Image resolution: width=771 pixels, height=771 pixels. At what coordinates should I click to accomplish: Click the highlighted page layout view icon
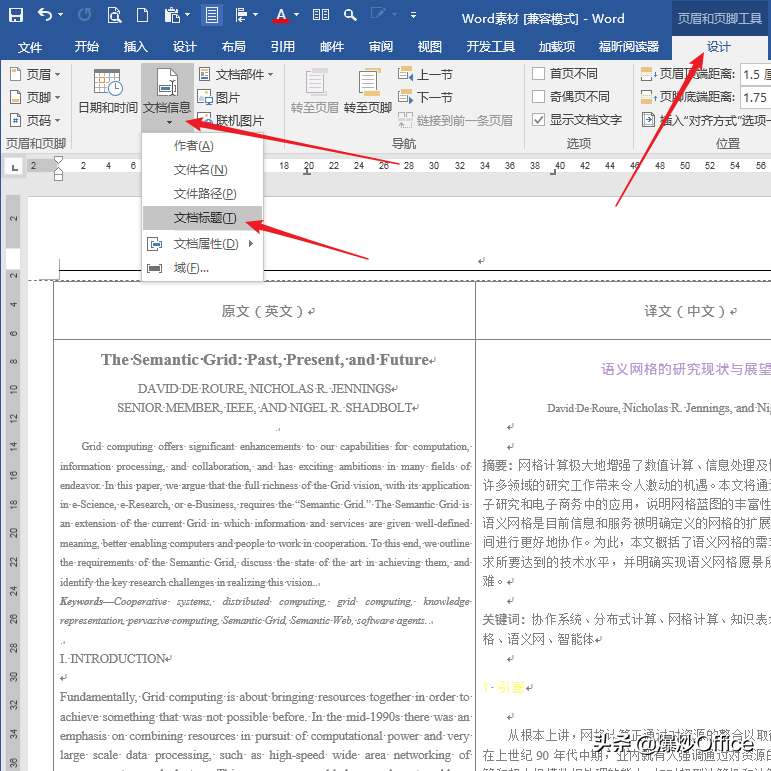(212, 15)
